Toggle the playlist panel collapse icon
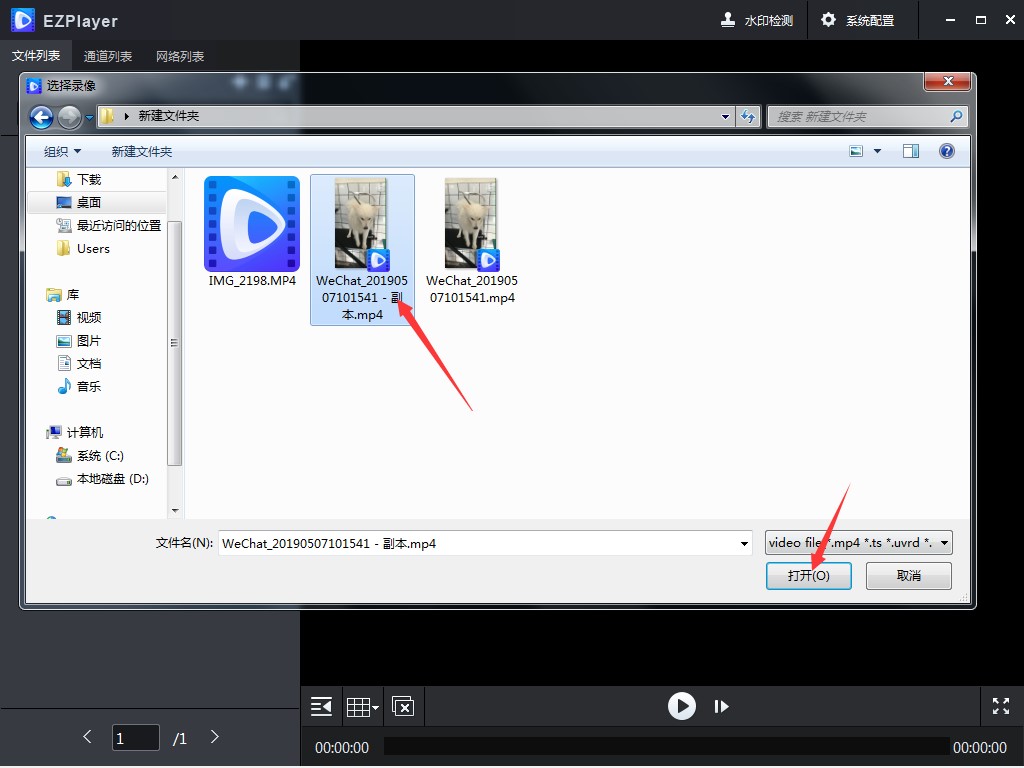This screenshot has width=1024, height=768. (x=321, y=706)
